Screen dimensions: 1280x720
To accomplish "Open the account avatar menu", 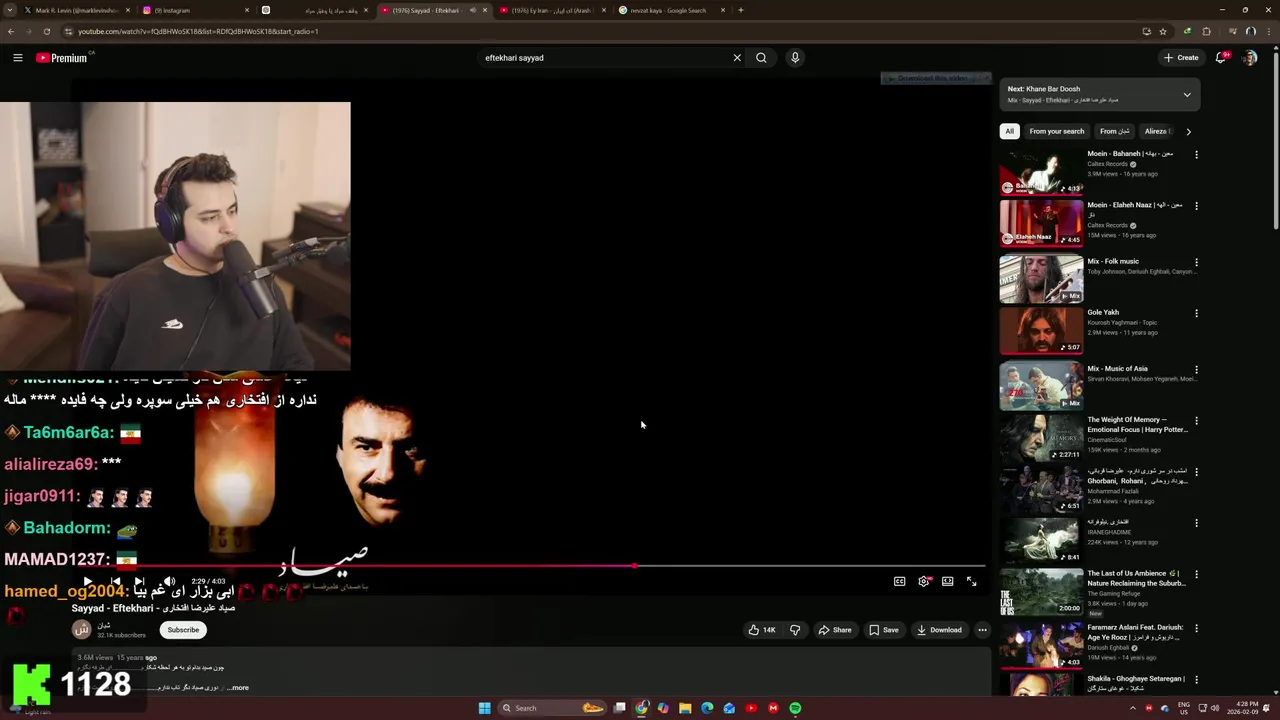I will tap(1250, 58).
